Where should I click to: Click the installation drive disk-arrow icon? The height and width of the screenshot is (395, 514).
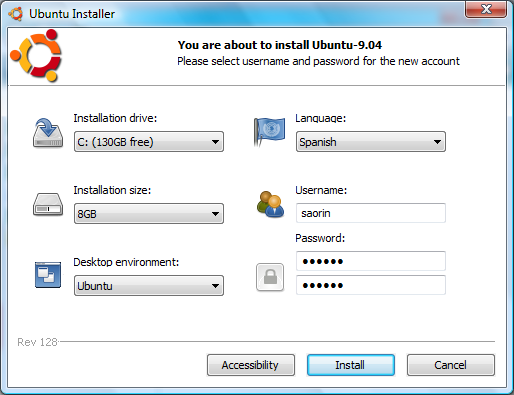(x=48, y=133)
